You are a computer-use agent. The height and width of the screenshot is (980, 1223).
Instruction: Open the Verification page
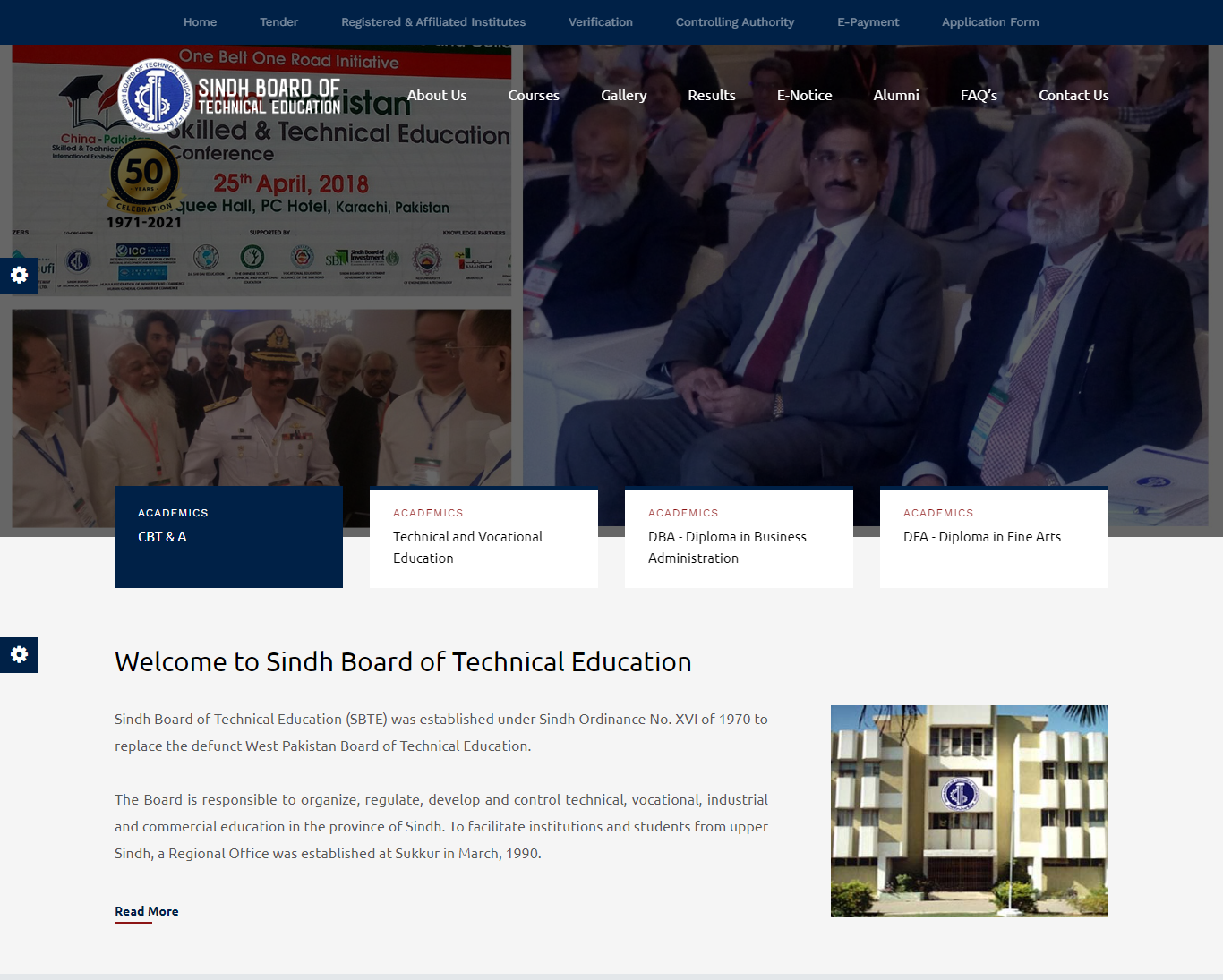(x=601, y=22)
